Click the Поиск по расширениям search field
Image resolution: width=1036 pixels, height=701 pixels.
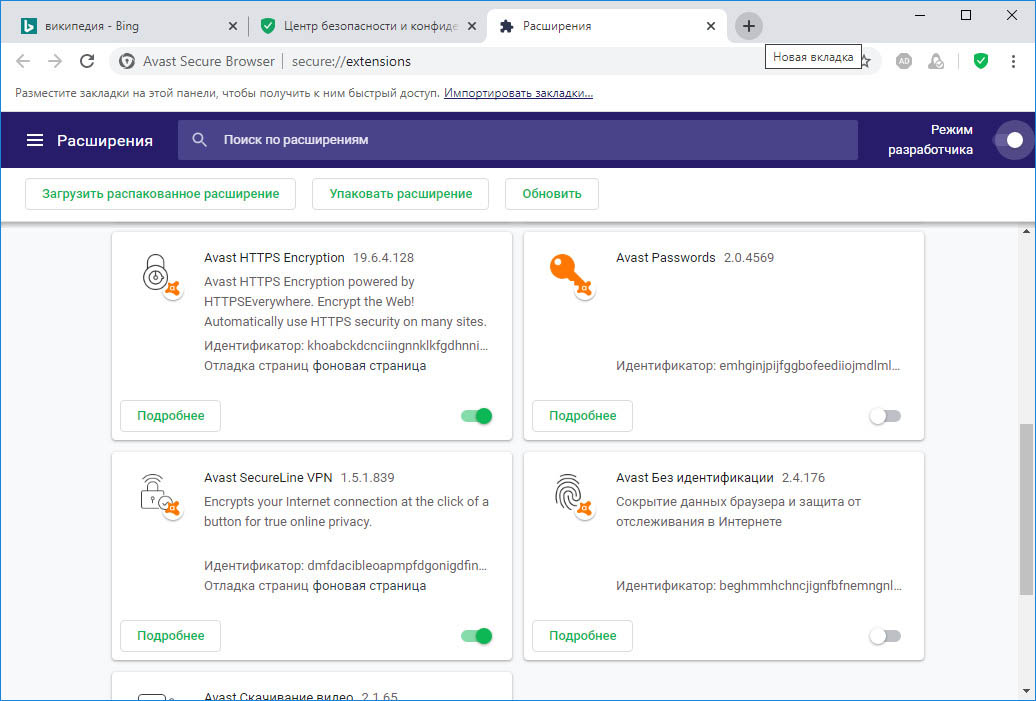point(517,140)
